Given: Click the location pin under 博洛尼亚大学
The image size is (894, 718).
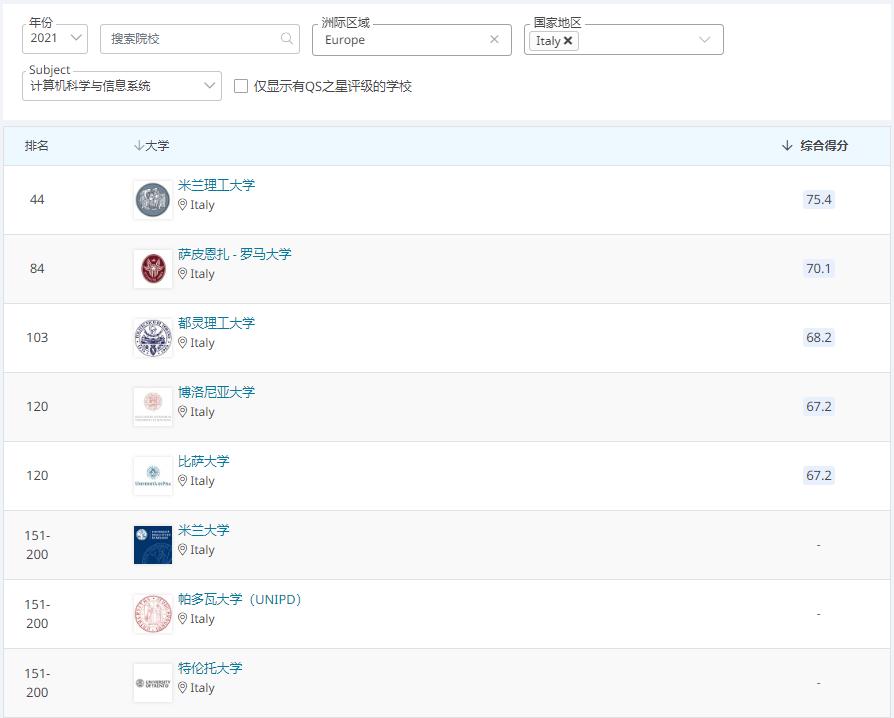Looking at the screenshot, I should 182,412.
